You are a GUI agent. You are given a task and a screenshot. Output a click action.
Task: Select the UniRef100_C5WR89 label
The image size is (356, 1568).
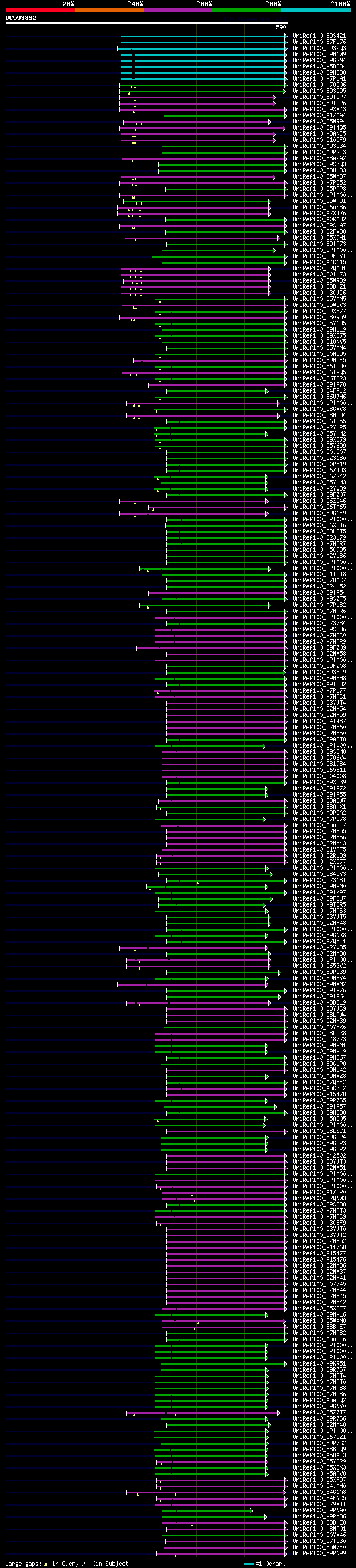319,280
